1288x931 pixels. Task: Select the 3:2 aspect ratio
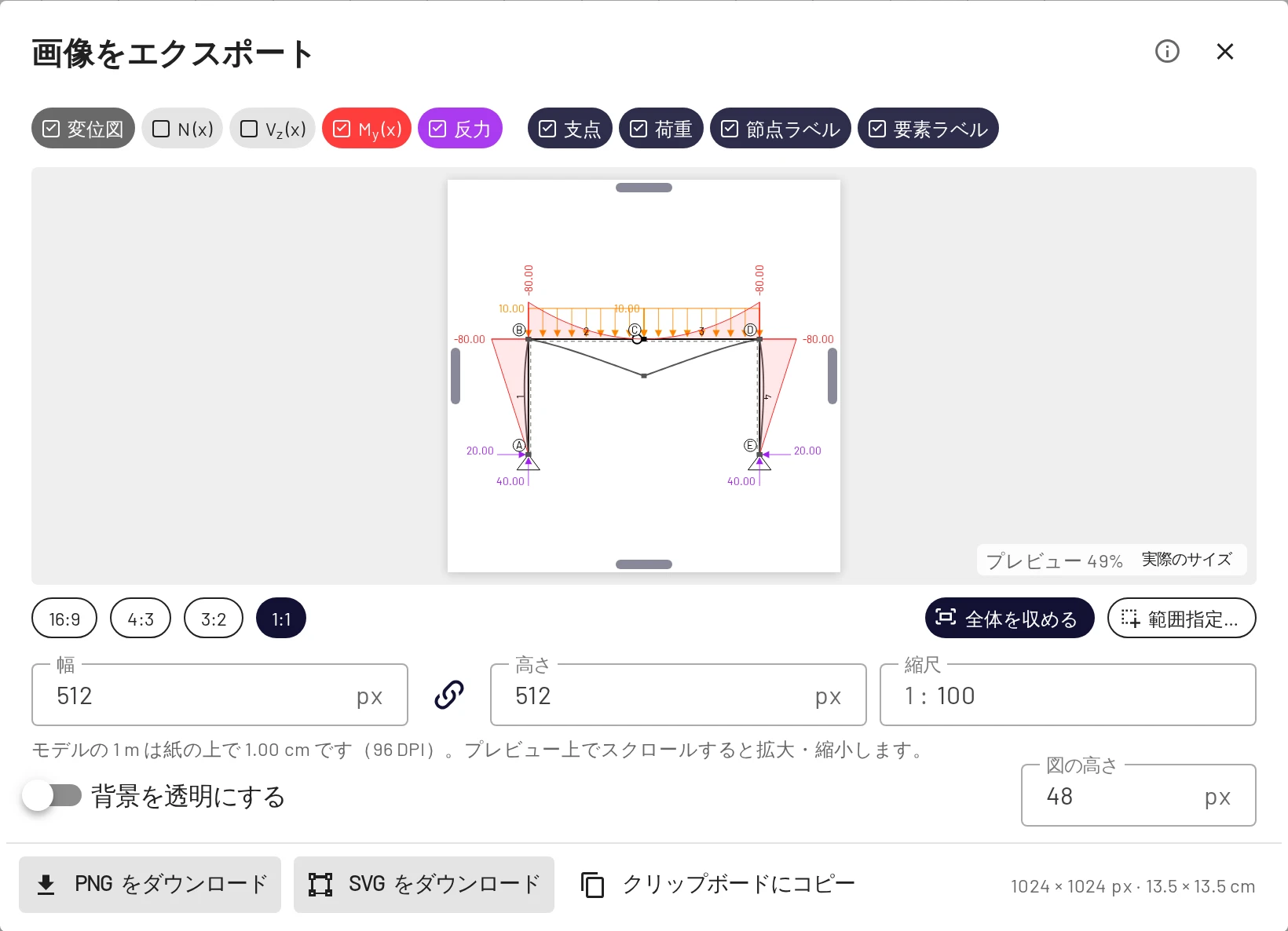[x=214, y=619]
